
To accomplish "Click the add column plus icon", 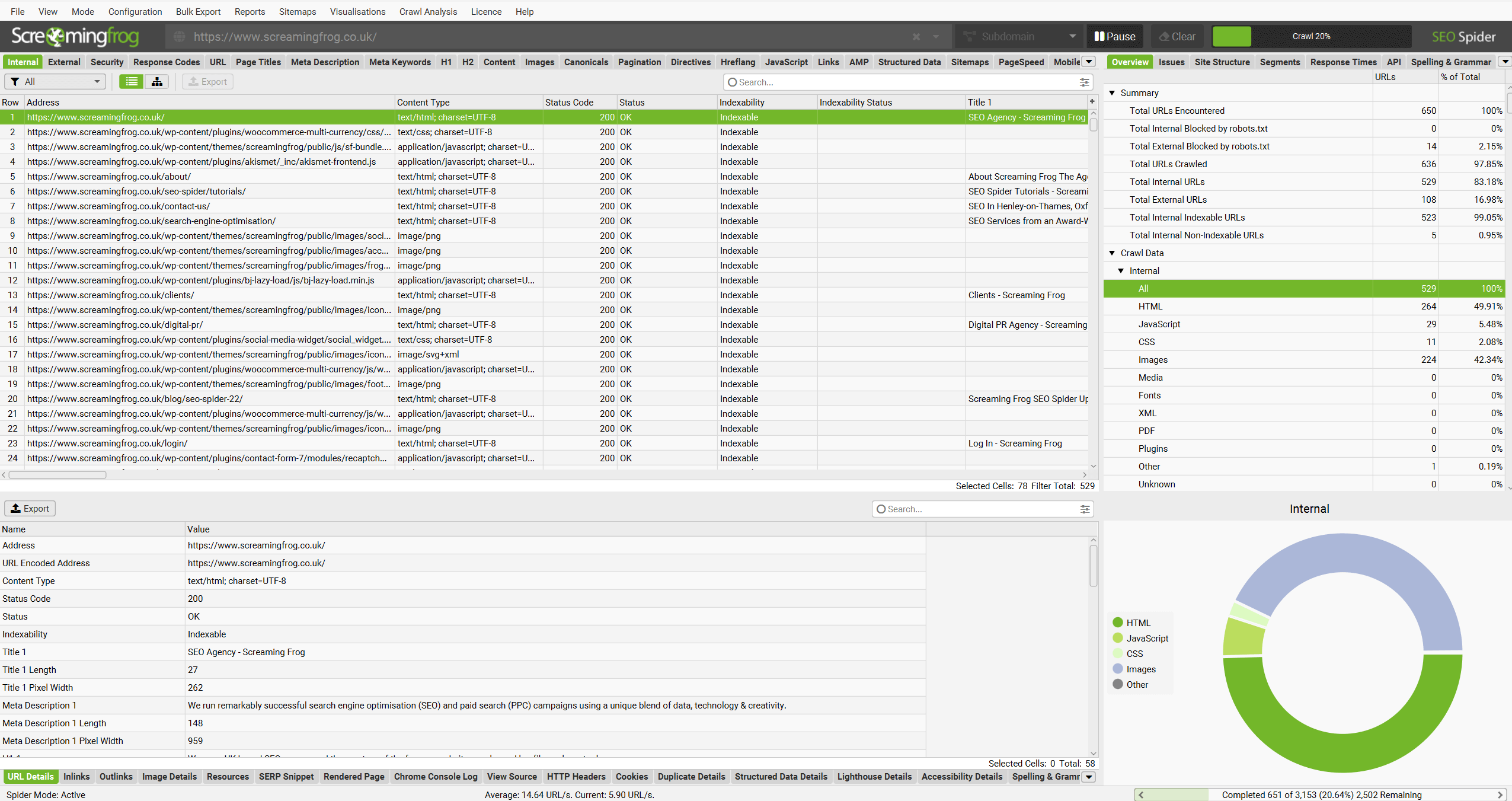I will [x=1092, y=102].
